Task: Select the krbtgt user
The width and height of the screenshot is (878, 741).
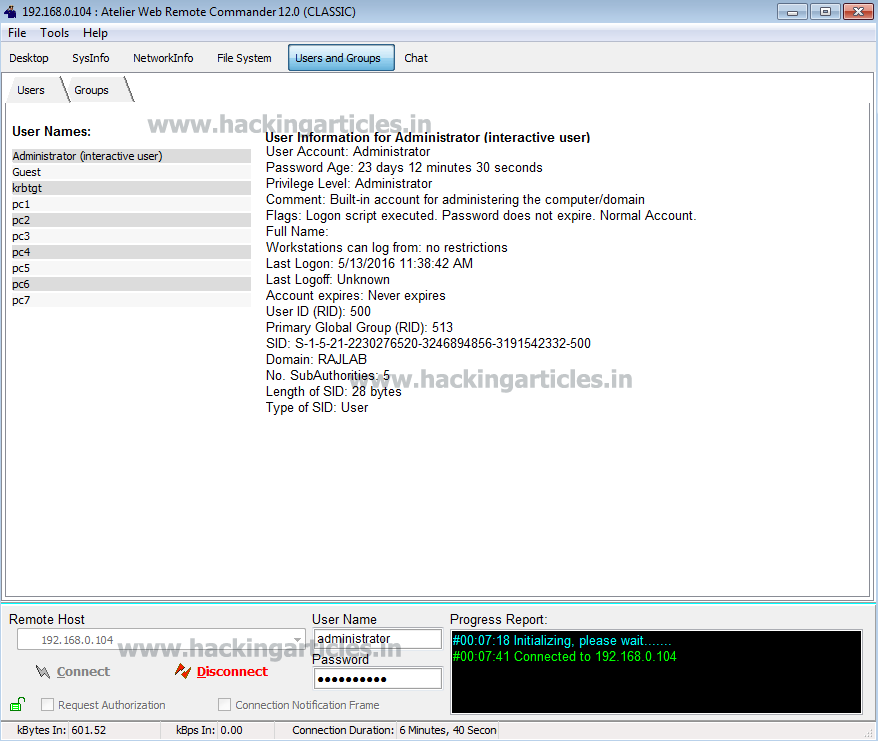Action: point(131,188)
